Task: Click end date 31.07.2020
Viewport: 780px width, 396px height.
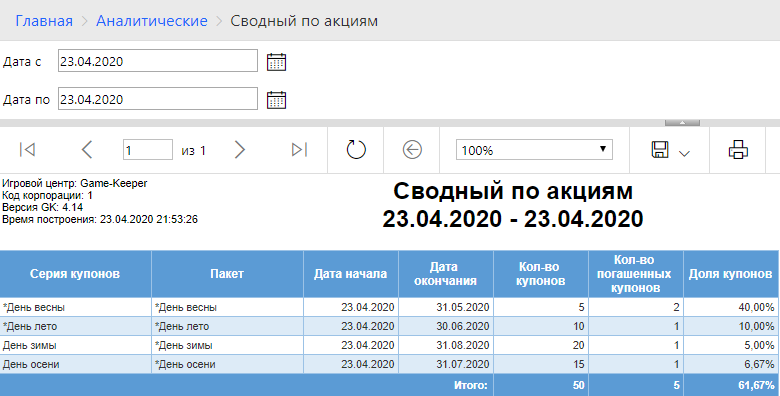Action: pos(463,364)
